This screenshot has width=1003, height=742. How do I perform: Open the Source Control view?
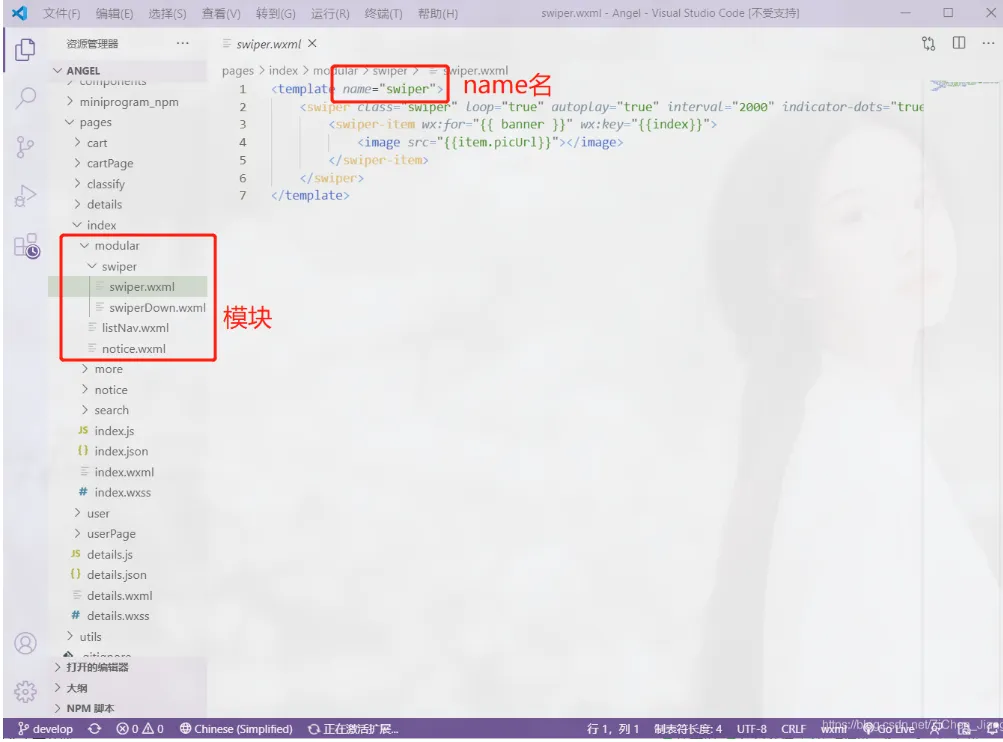(25, 146)
